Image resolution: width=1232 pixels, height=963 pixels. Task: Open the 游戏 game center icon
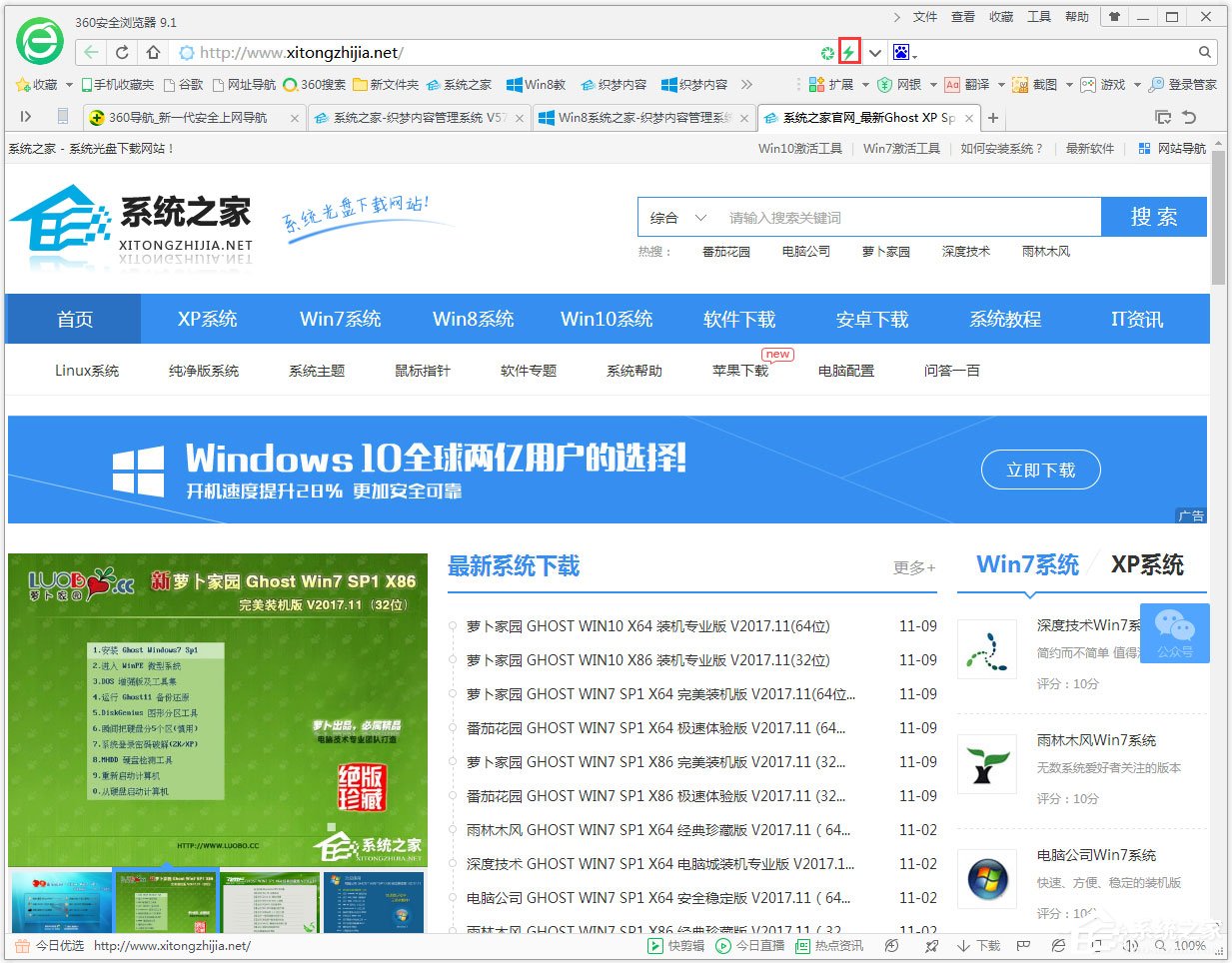(1088, 84)
